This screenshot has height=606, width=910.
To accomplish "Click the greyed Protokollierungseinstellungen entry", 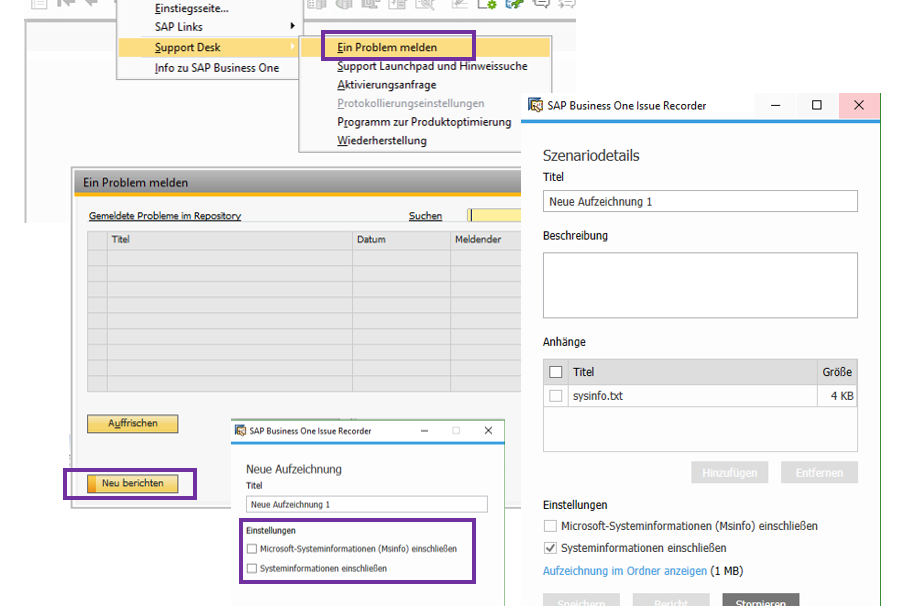I will click(410, 103).
